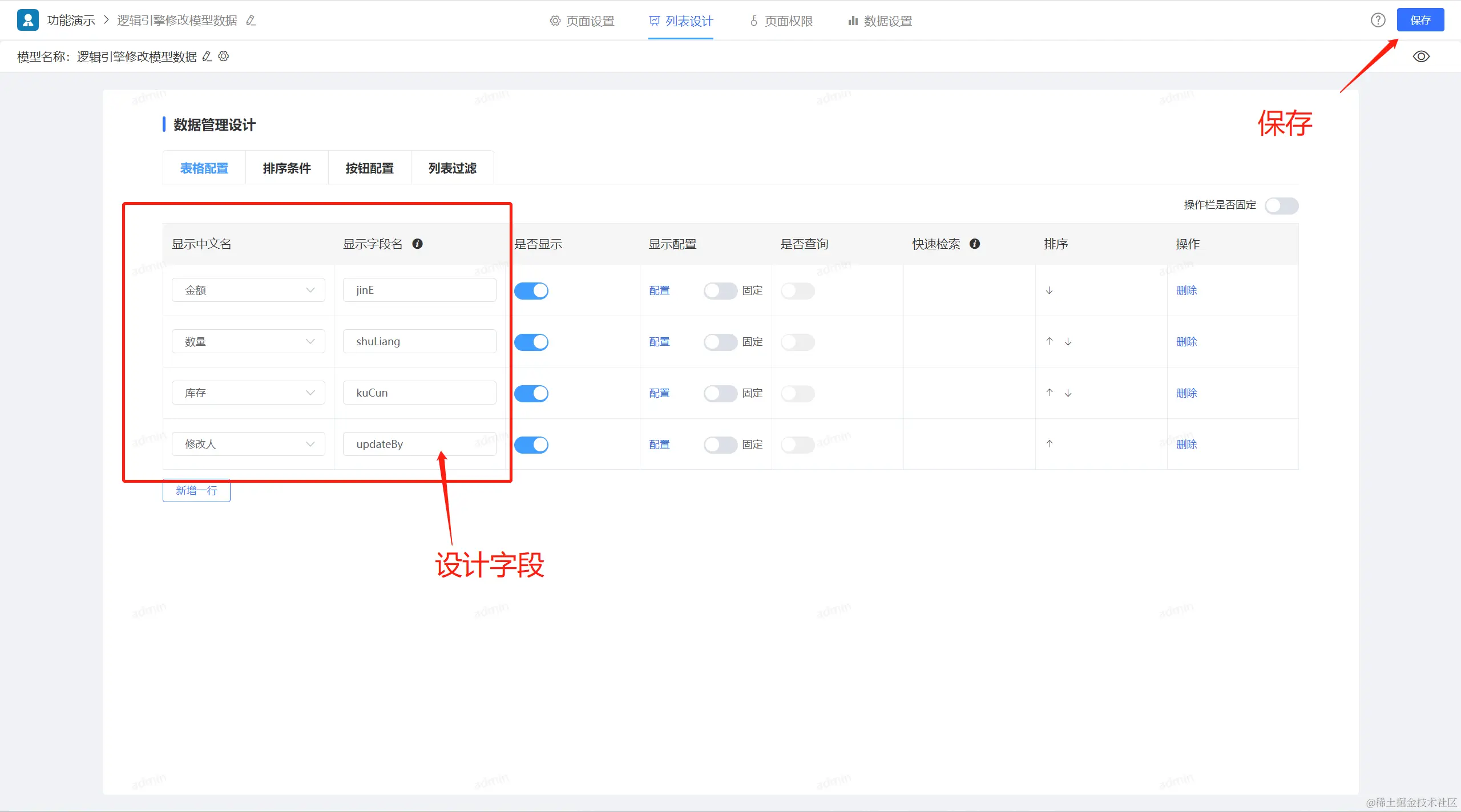
Task: Toggle 操作栏是否固定 switch
Action: click(x=1281, y=205)
